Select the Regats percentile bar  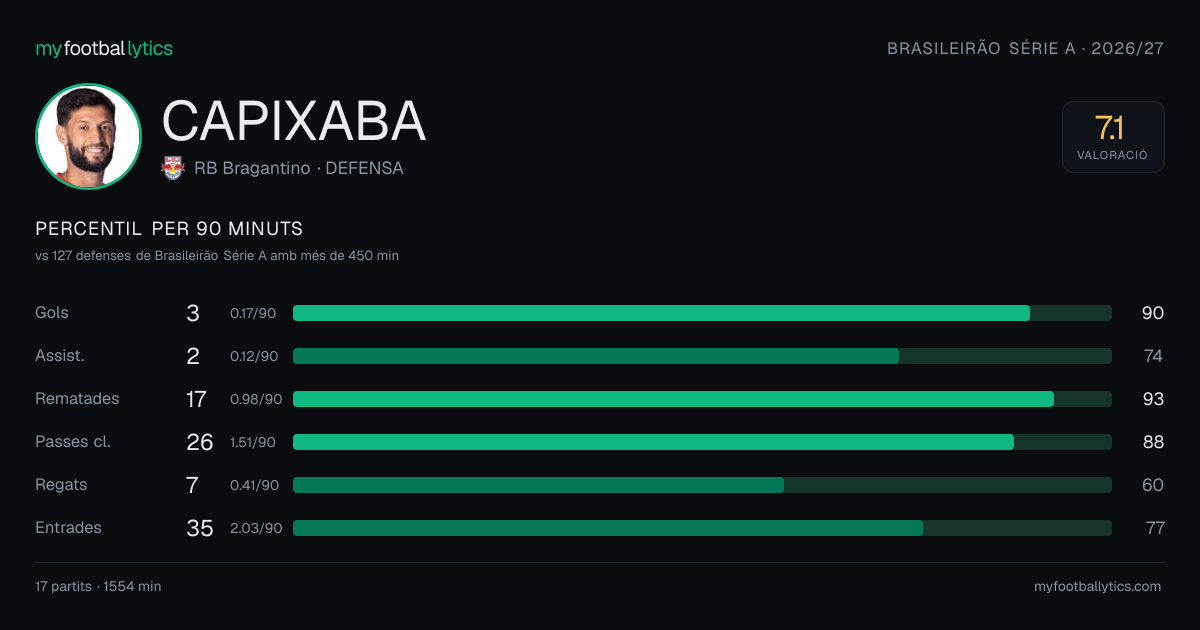(x=702, y=485)
